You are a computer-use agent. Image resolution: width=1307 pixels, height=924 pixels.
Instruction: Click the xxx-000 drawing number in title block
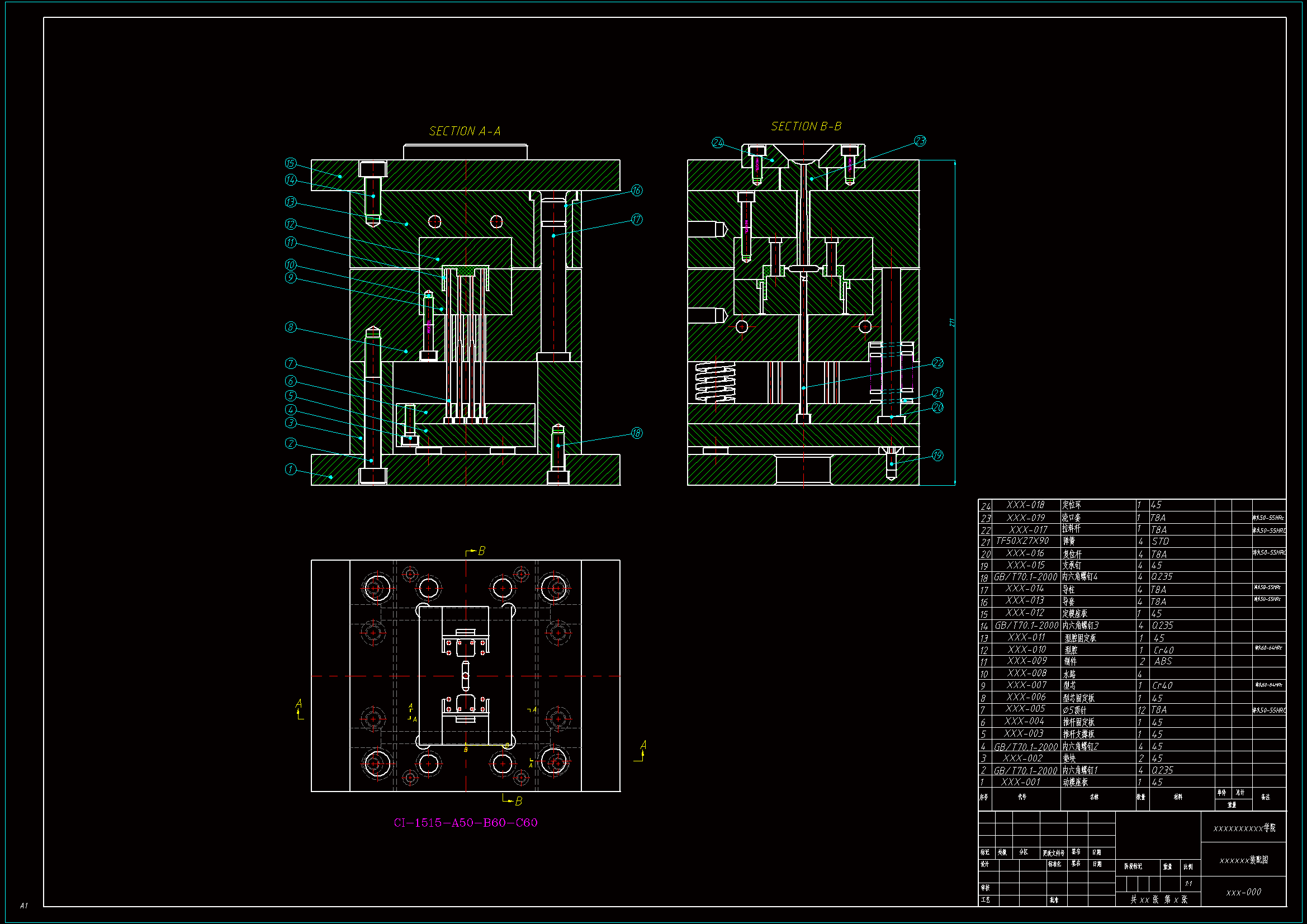tap(1243, 892)
